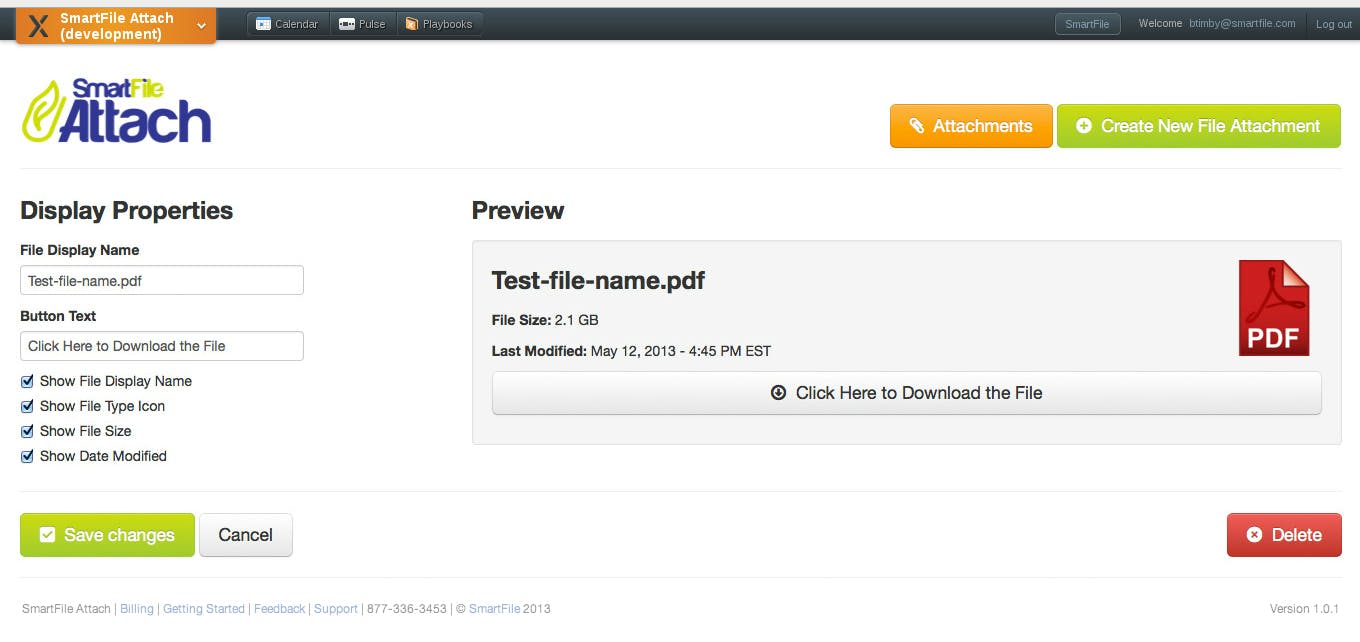The height and width of the screenshot is (642, 1360).
Task: Log out of the account
Action: (1333, 25)
